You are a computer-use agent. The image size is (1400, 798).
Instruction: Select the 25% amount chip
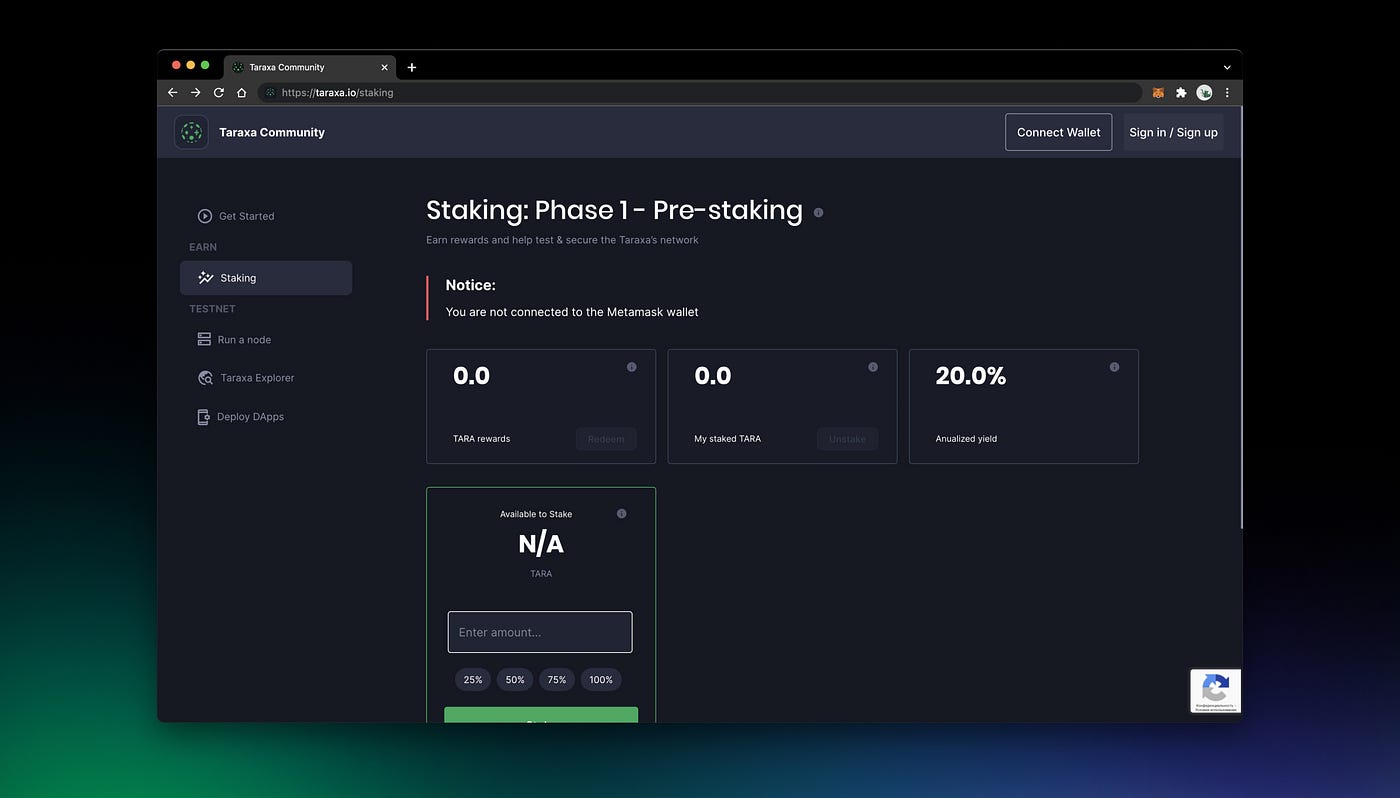(x=473, y=680)
